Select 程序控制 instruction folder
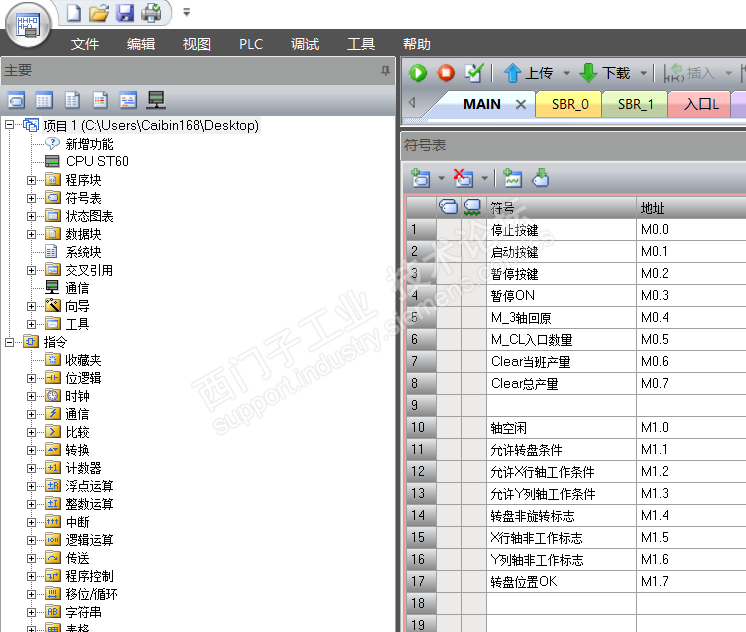Viewport: 746px width, 632px height. pyautogui.click(x=89, y=576)
